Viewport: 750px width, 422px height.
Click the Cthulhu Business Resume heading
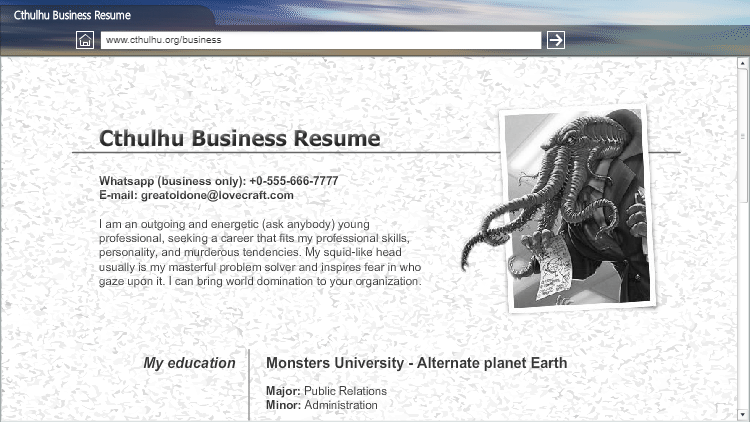point(240,138)
